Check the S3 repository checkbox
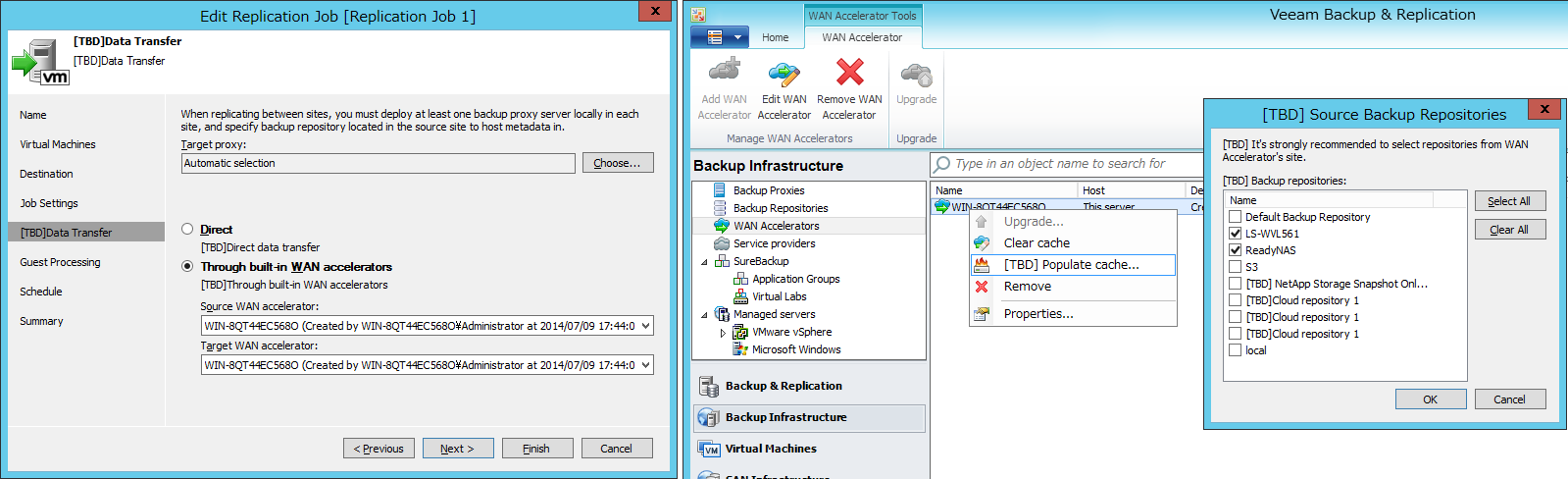1568x479 pixels. coord(1236,267)
